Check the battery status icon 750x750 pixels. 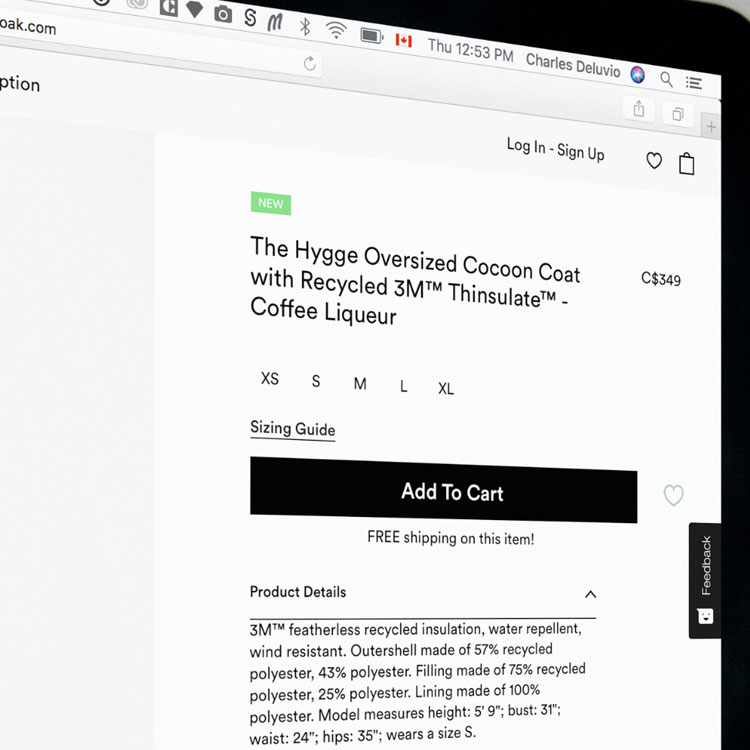(x=372, y=36)
